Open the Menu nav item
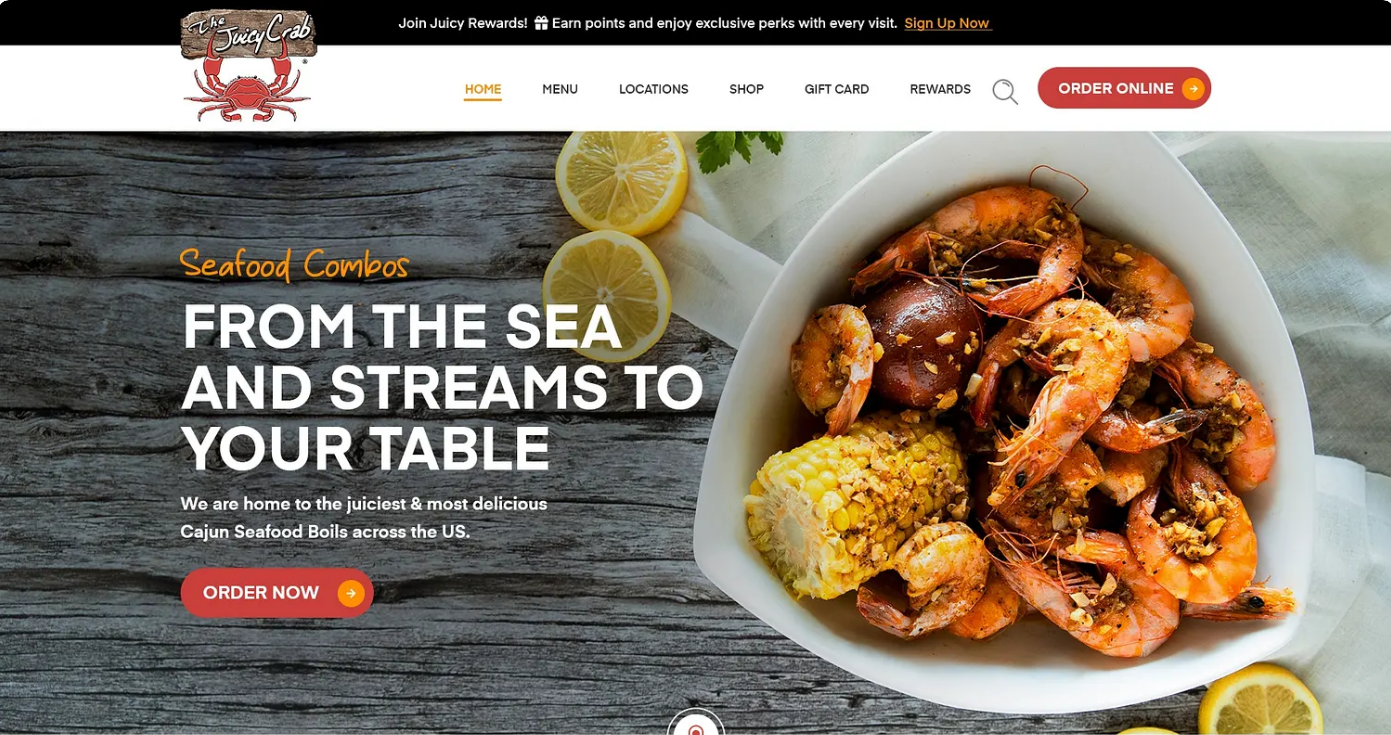 tap(560, 89)
